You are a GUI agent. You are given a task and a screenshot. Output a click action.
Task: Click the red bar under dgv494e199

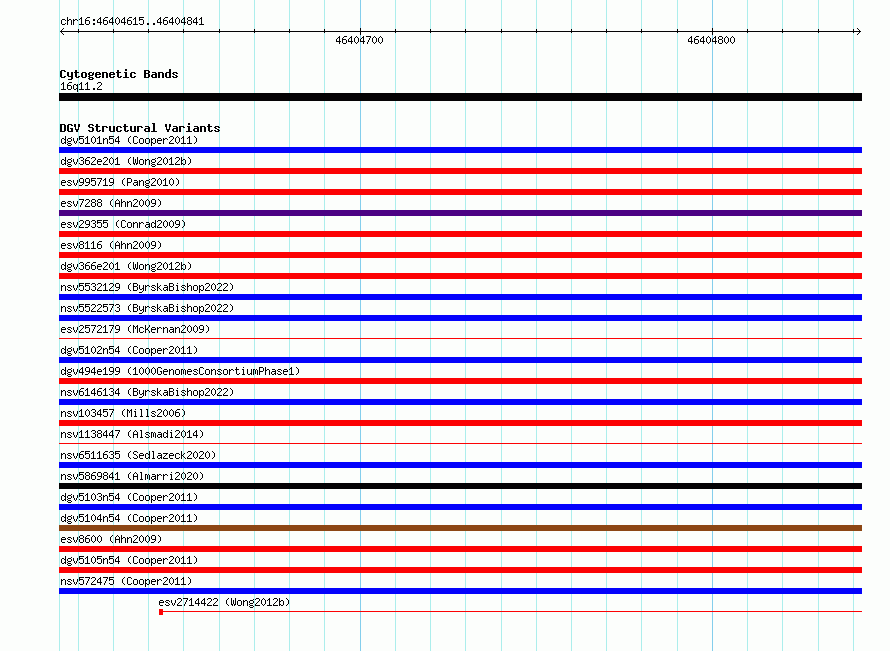(x=460, y=381)
